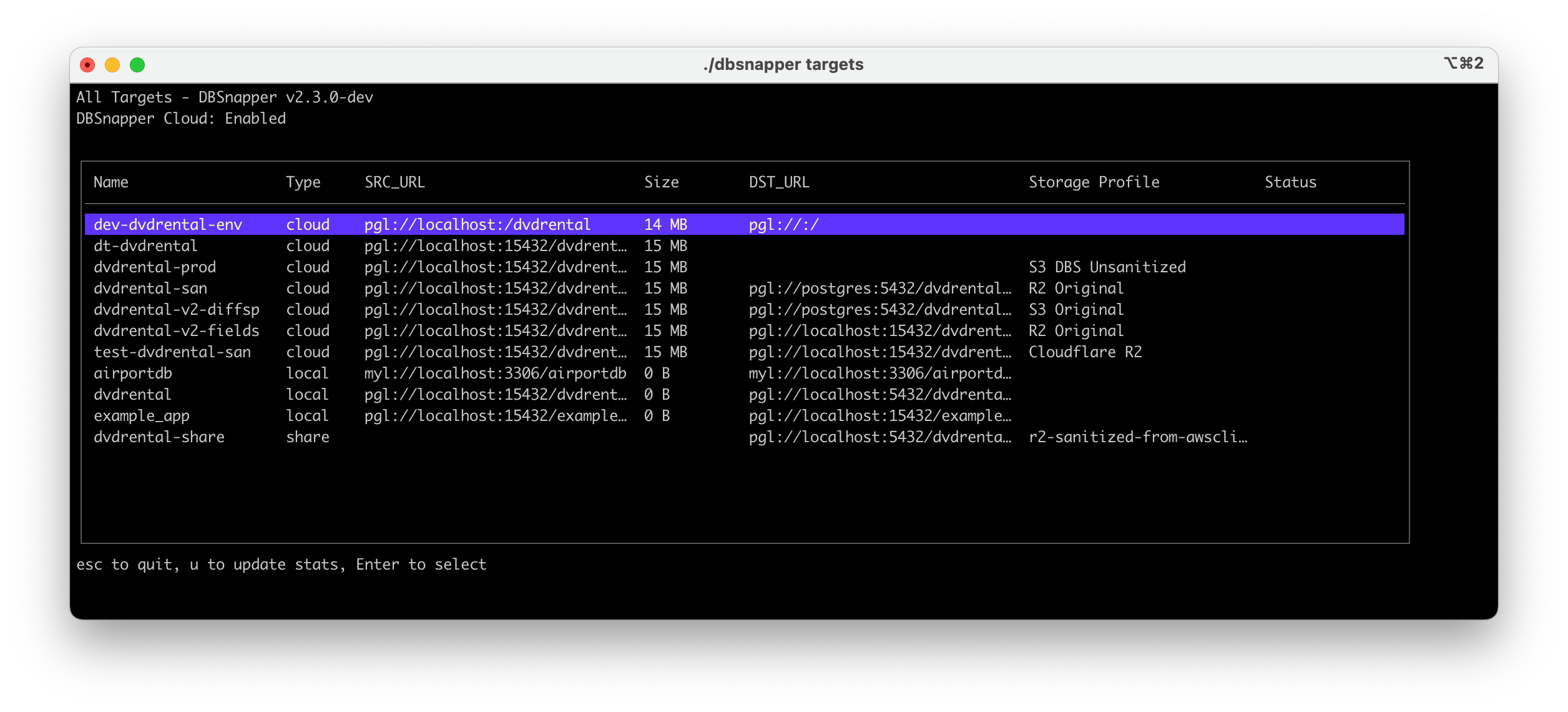Viewport: 1568px width, 712px height.
Task: Click the All Targets DBSnapper version header
Action: coord(225,97)
